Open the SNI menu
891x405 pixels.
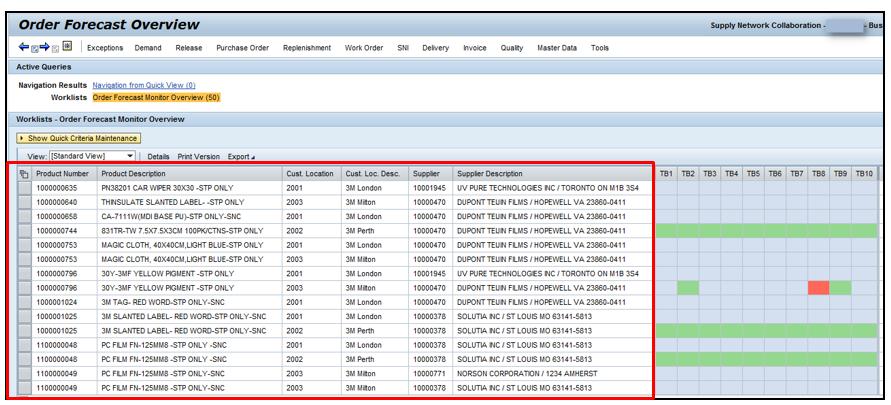click(403, 48)
